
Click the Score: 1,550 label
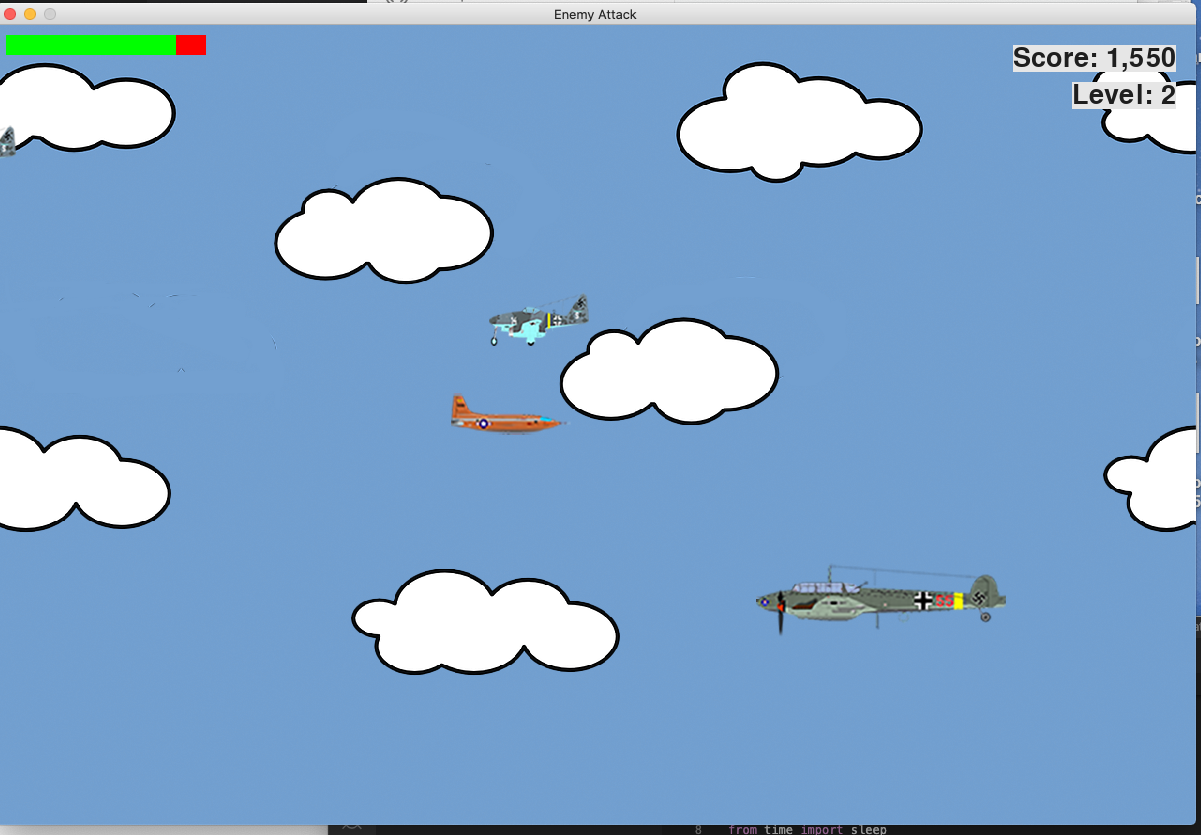click(x=1094, y=58)
